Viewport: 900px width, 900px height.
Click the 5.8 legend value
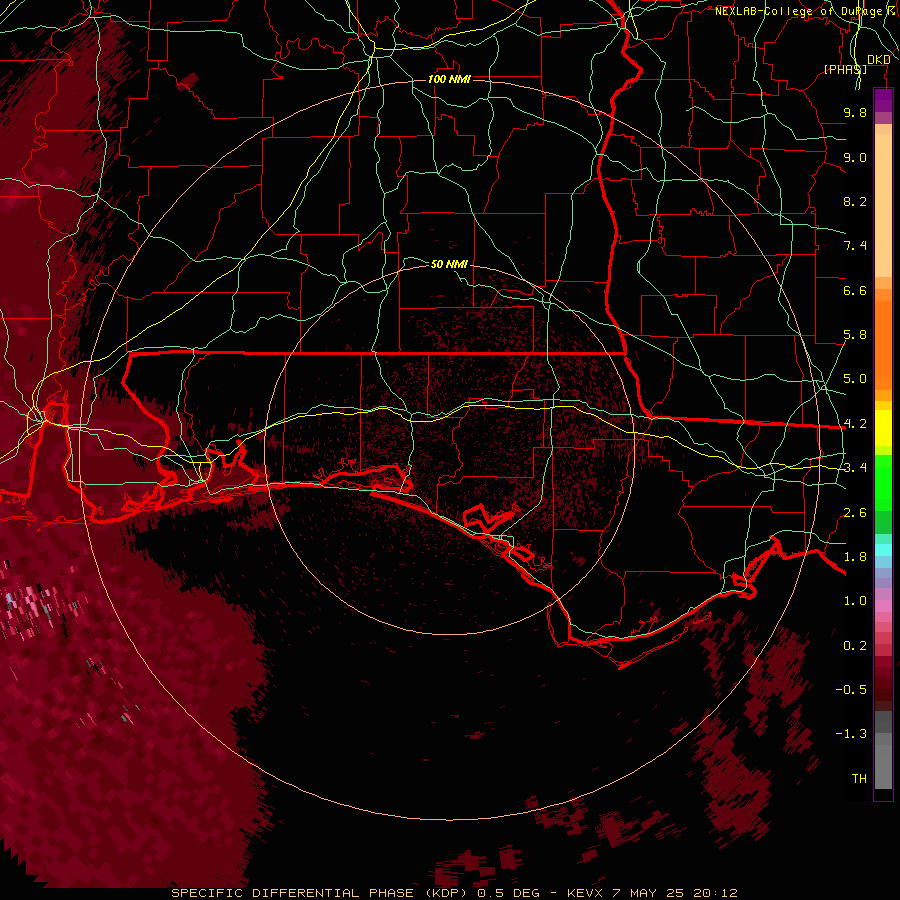click(855, 335)
